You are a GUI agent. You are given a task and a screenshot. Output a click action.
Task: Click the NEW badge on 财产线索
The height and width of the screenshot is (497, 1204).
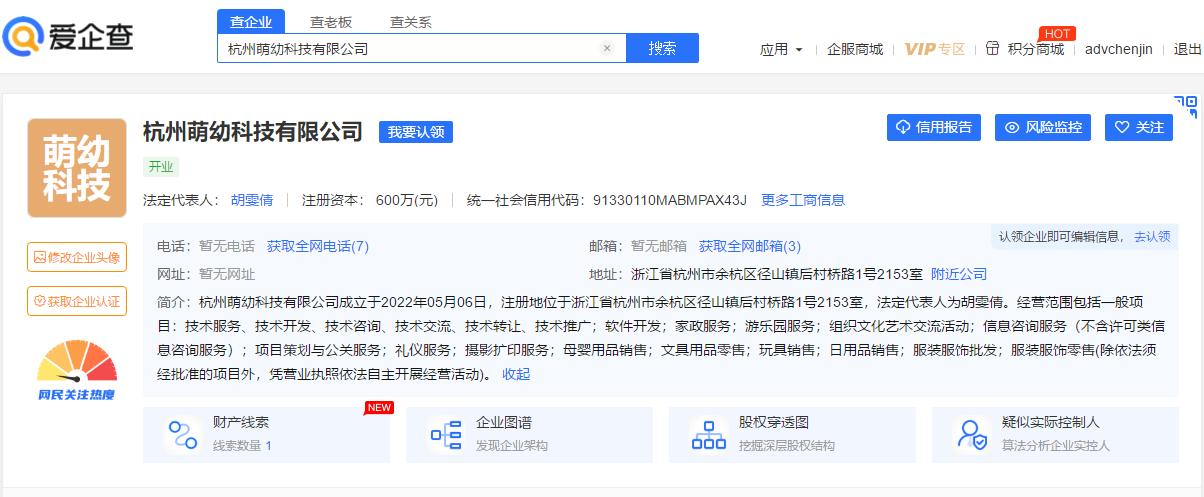click(379, 407)
